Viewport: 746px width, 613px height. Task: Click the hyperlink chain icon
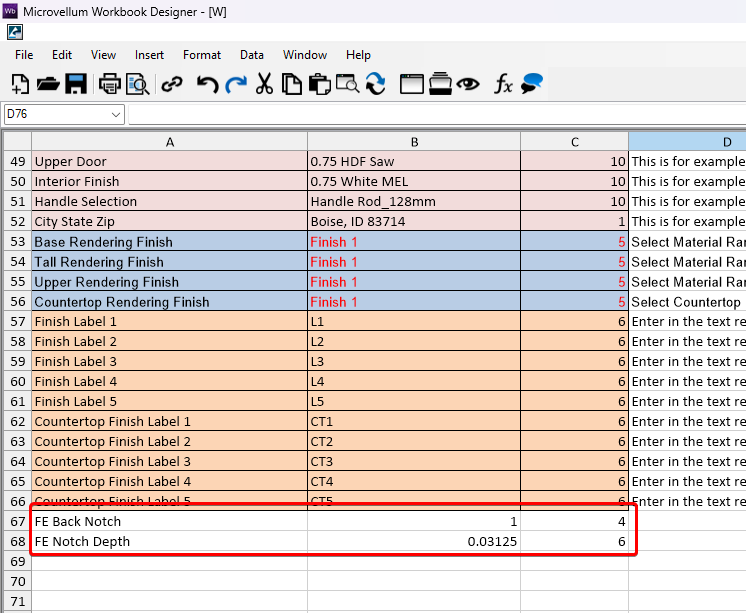pyautogui.click(x=172, y=85)
